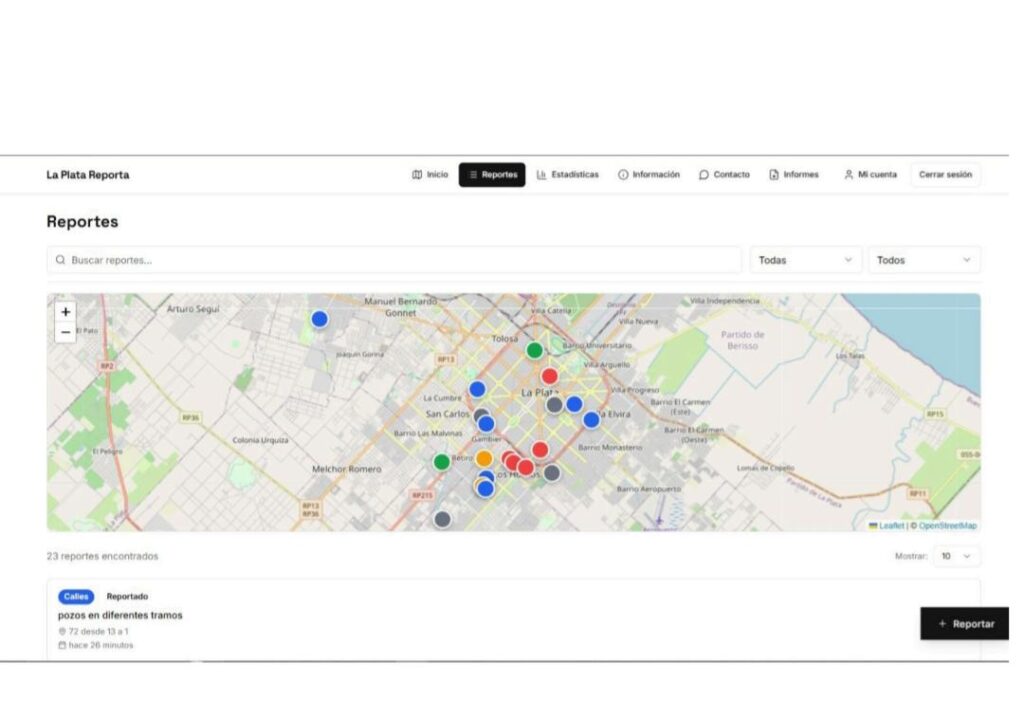Navigate to Inicio in the top navigation
This screenshot has width=1024, height=701.
(x=430, y=175)
